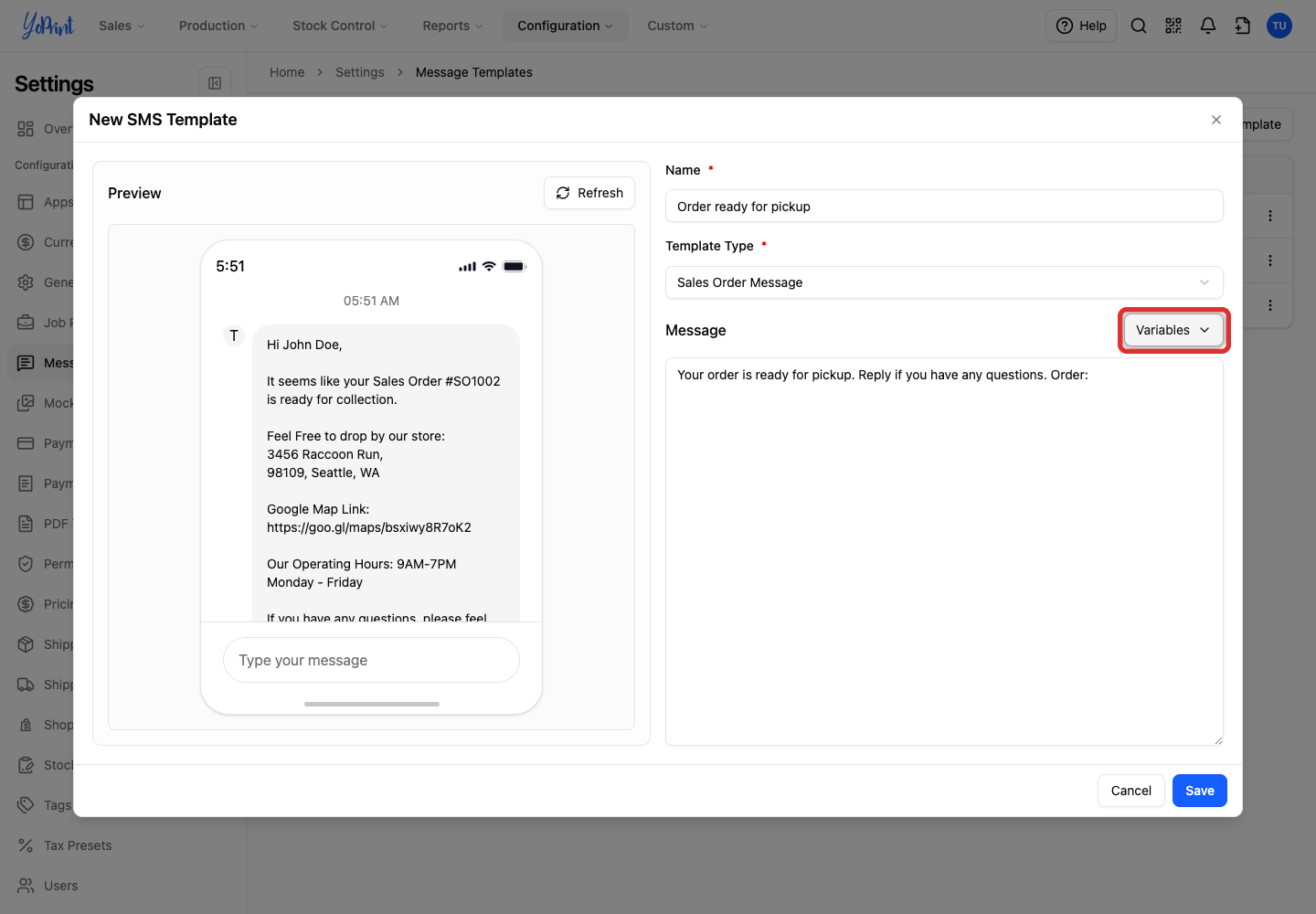
Task: Click the Shop lock-bag sidebar icon
Action: pyautogui.click(x=26, y=725)
